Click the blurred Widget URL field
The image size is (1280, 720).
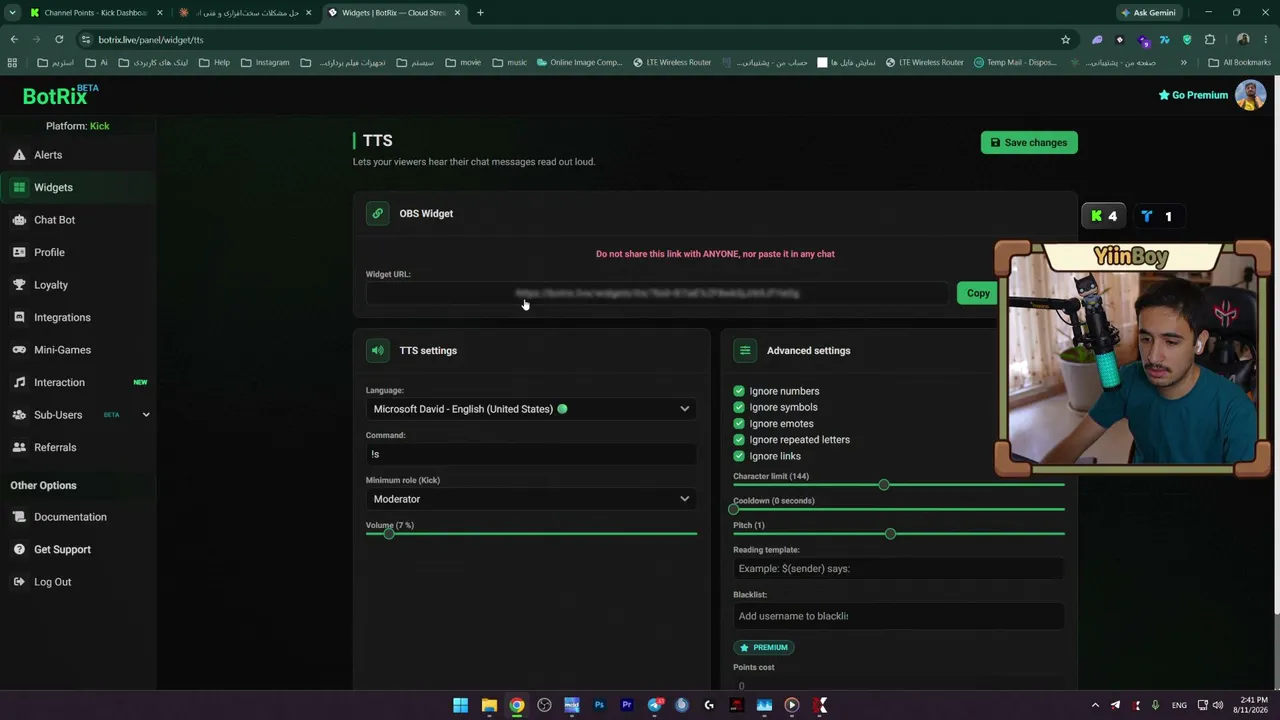click(x=657, y=293)
